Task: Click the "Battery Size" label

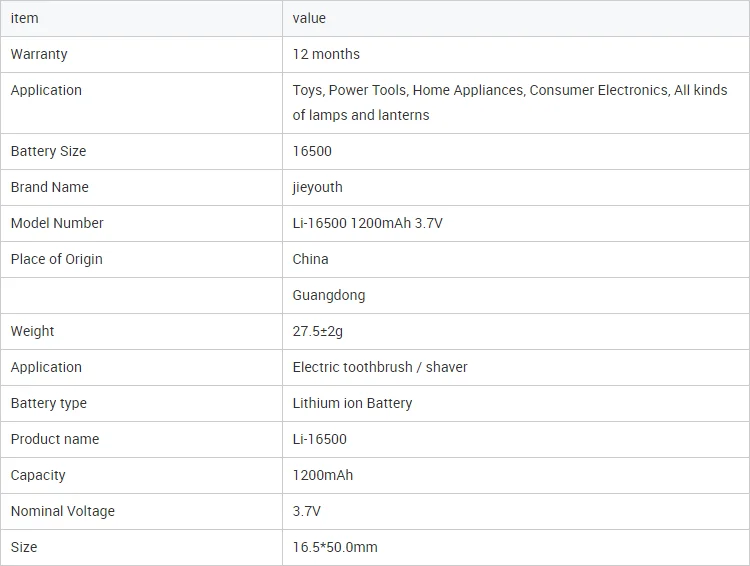Action: (48, 151)
